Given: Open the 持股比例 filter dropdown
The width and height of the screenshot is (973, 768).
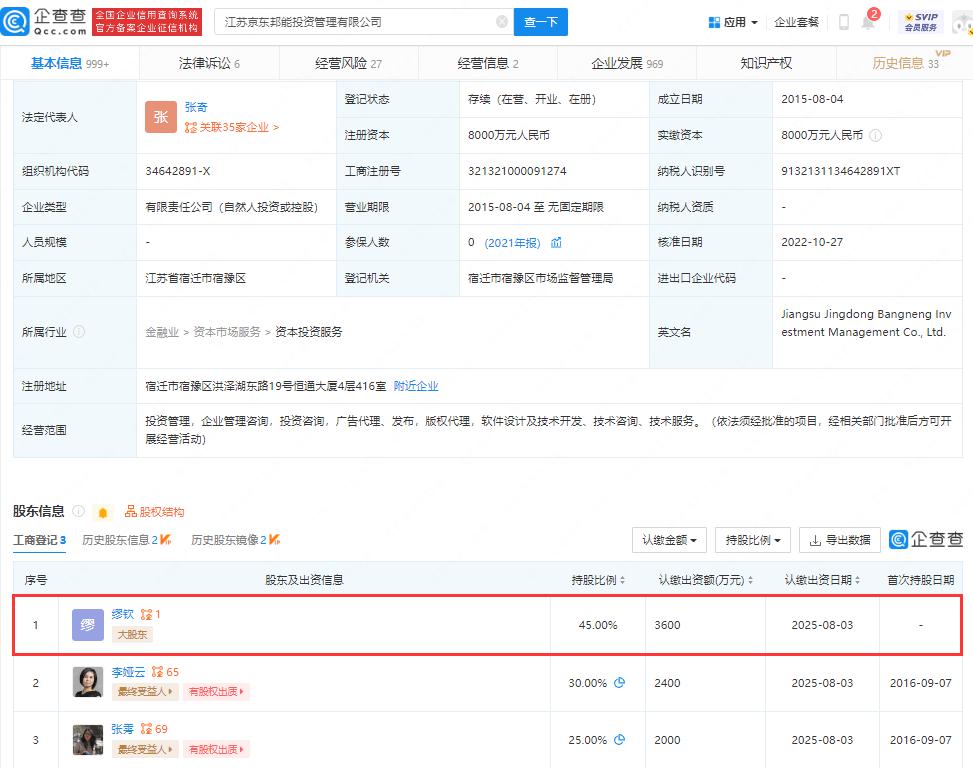Looking at the screenshot, I should click(753, 540).
